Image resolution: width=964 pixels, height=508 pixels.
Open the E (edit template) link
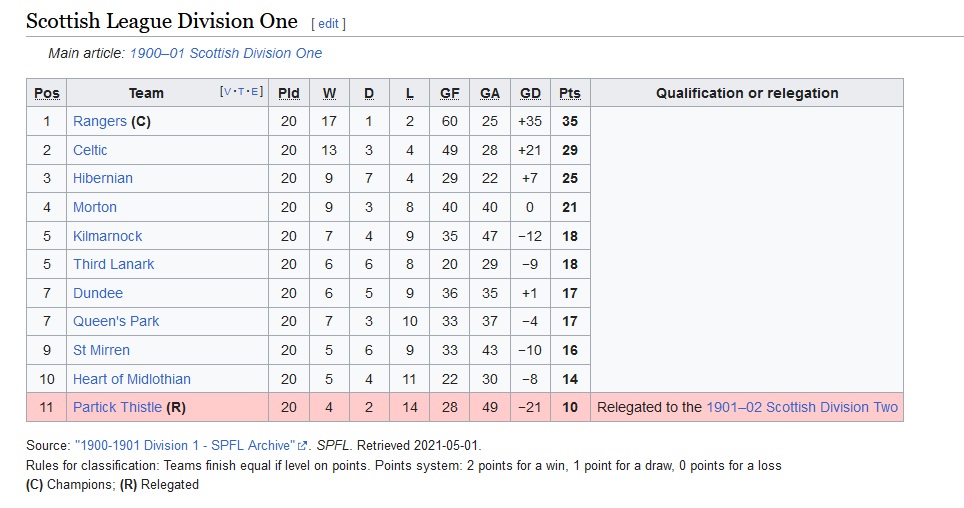coord(255,92)
